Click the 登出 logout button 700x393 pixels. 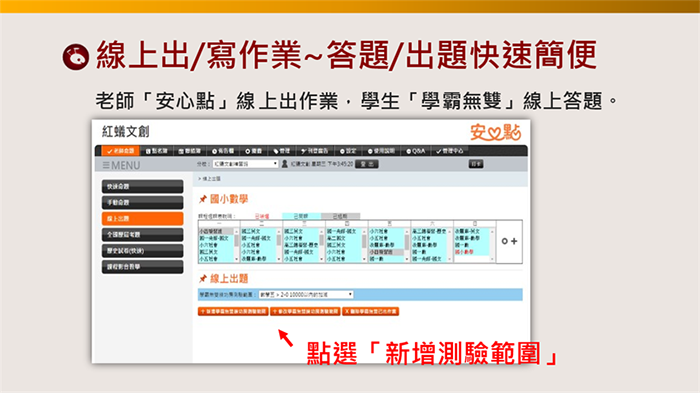pos(367,164)
